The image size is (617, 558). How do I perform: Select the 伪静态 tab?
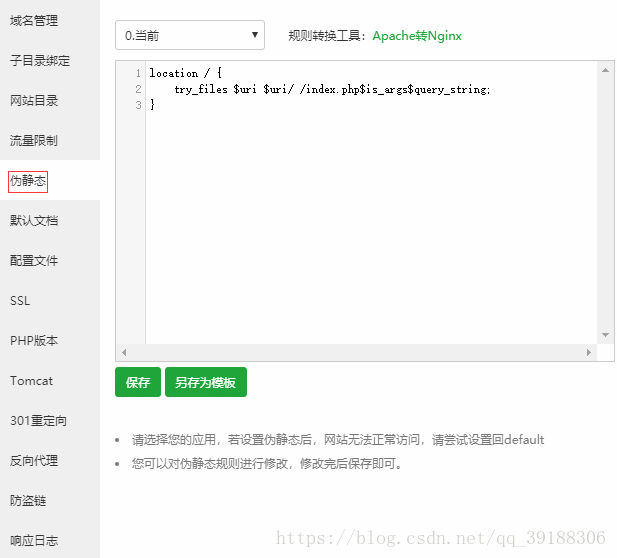28,181
